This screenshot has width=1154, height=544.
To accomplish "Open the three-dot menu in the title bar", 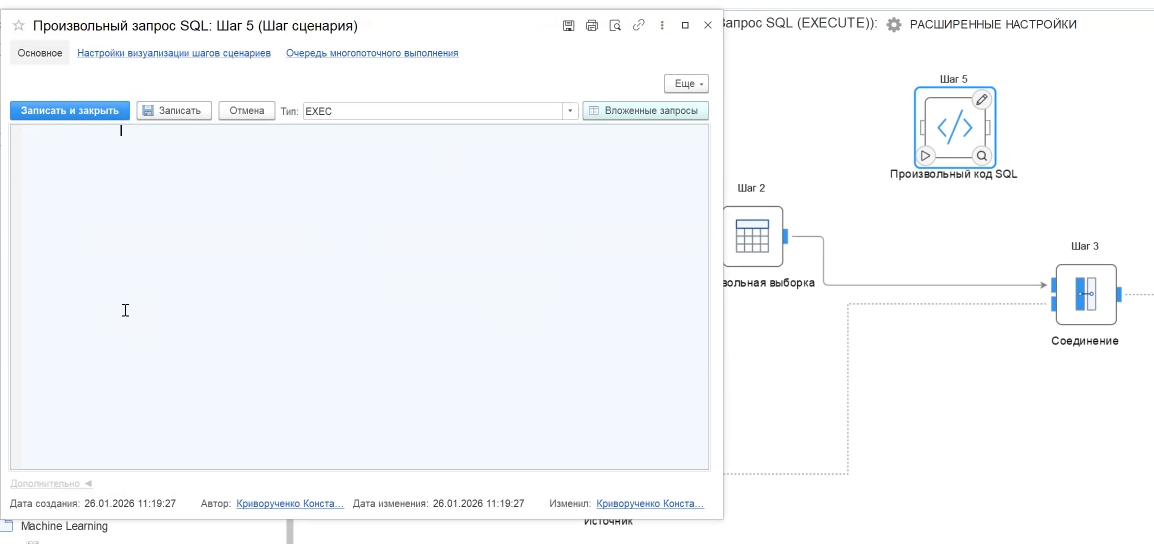I will tap(662, 26).
